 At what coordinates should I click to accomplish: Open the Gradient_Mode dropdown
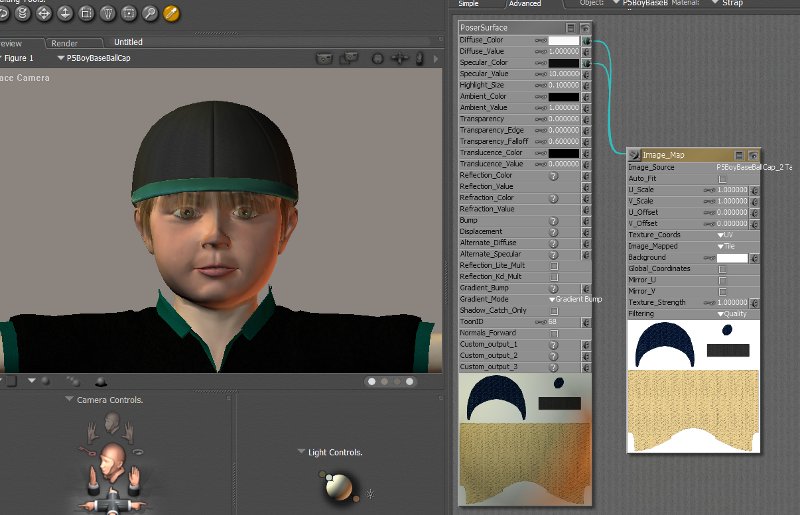pyautogui.click(x=576, y=300)
